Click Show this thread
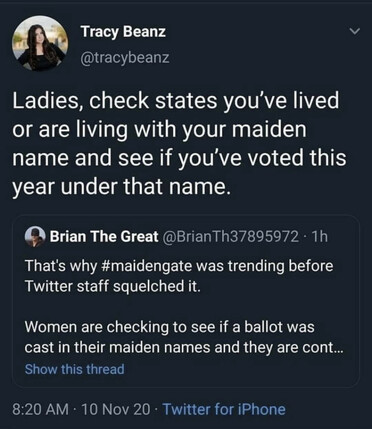Screen dimensions: 372x429 (x=75, y=369)
